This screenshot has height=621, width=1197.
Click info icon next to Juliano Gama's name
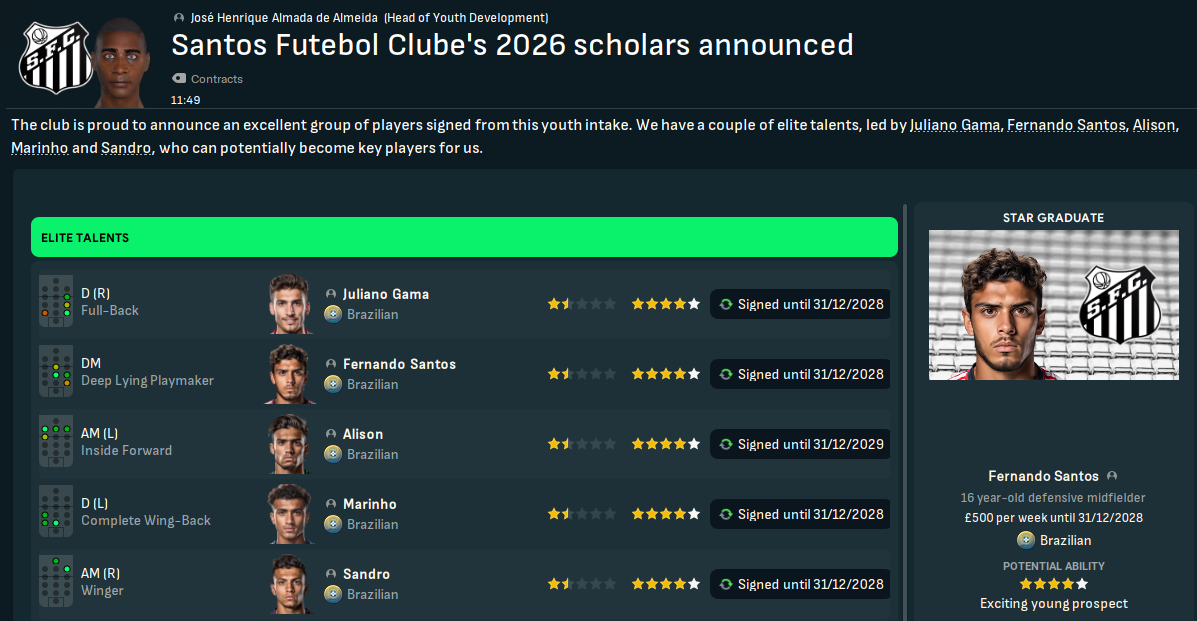point(332,294)
